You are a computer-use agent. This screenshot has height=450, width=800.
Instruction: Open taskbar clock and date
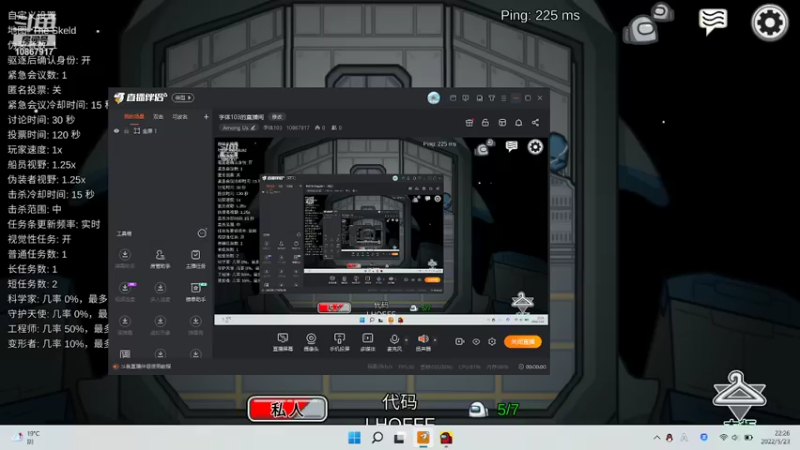pos(776,437)
